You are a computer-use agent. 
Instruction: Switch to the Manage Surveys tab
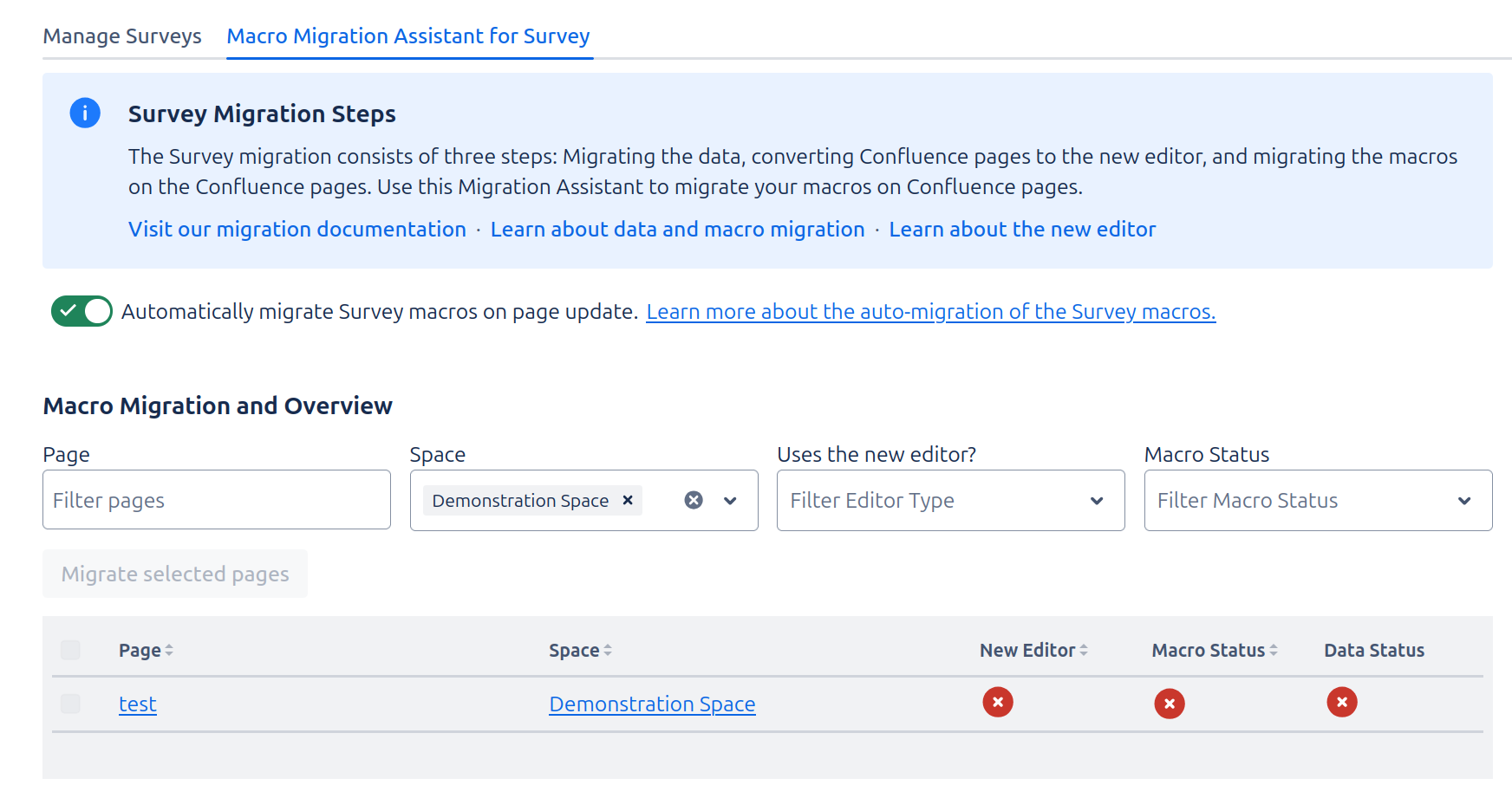122,36
